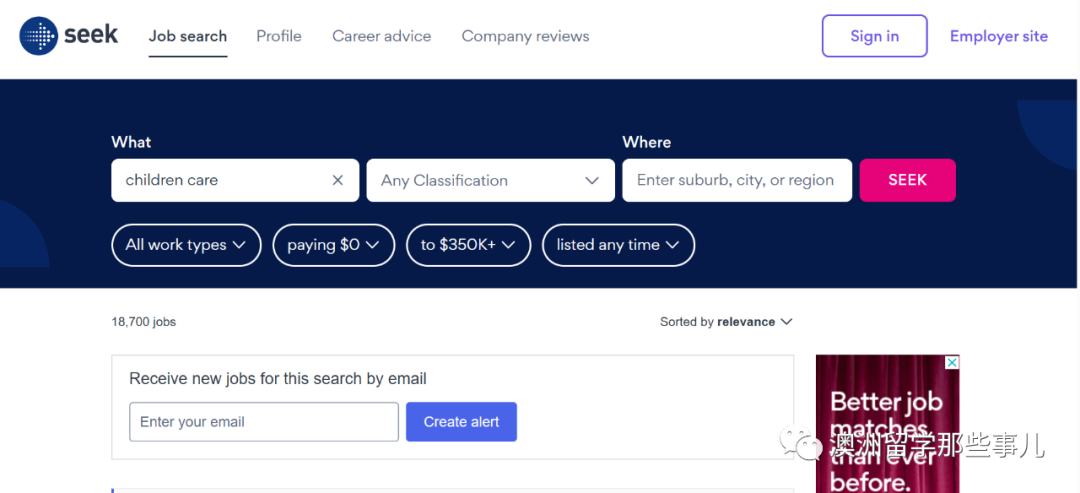Open the Career advice tab
The width and height of the screenshot is (1080, 493).
click(x=382, y=36)
